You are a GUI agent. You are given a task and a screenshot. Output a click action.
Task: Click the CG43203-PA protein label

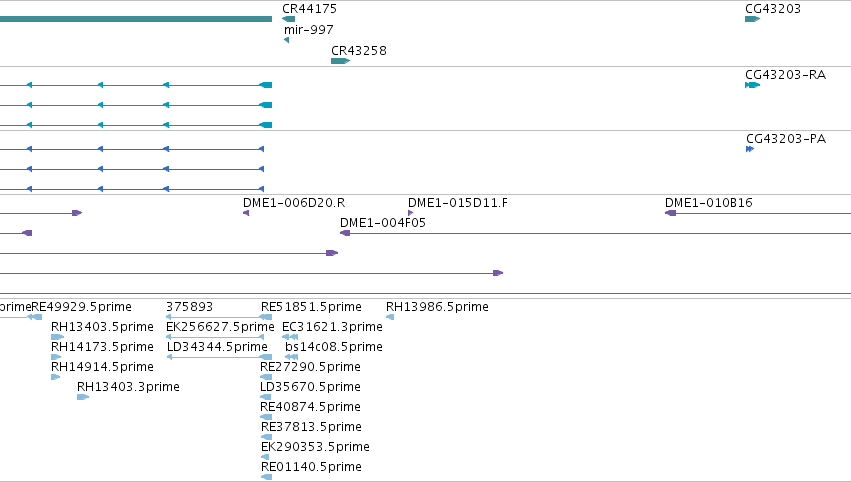(786, 138)
